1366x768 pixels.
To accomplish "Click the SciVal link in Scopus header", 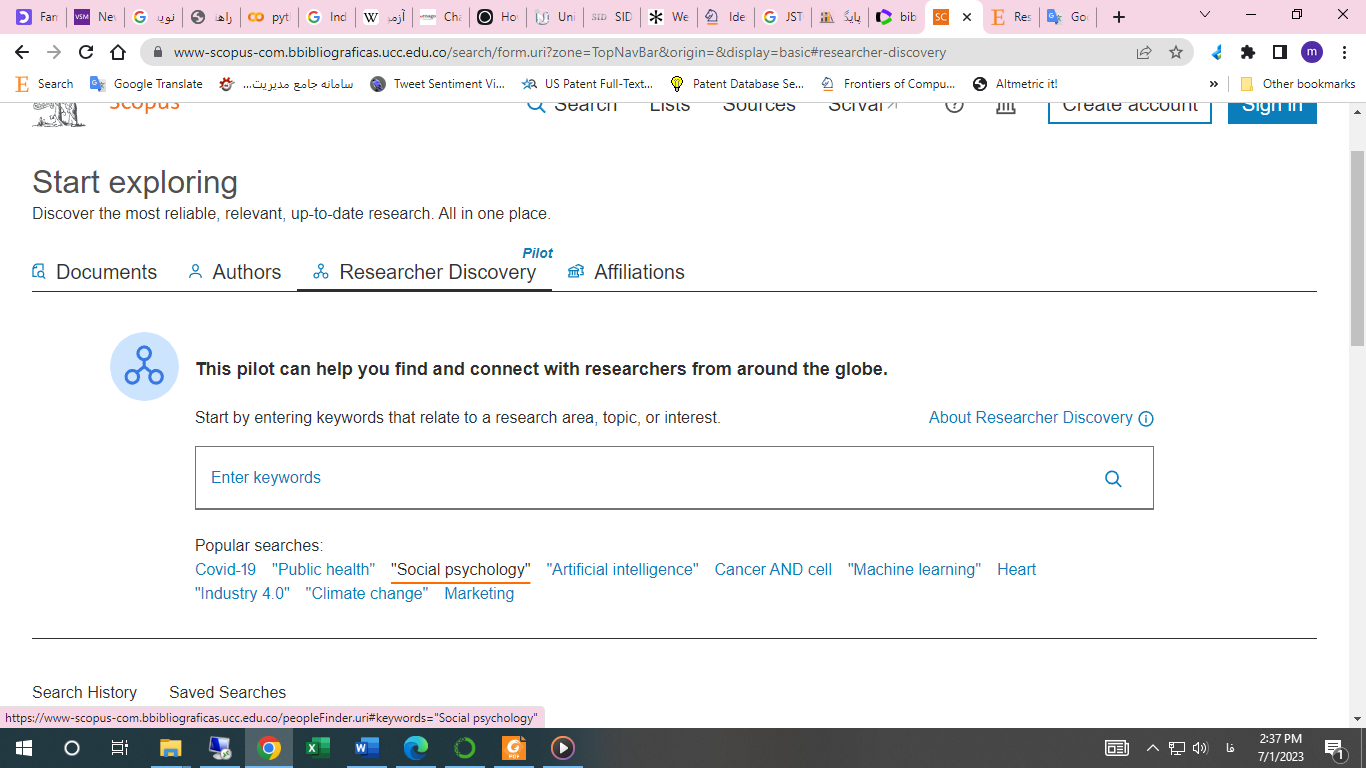I will [x=864, y=104].
